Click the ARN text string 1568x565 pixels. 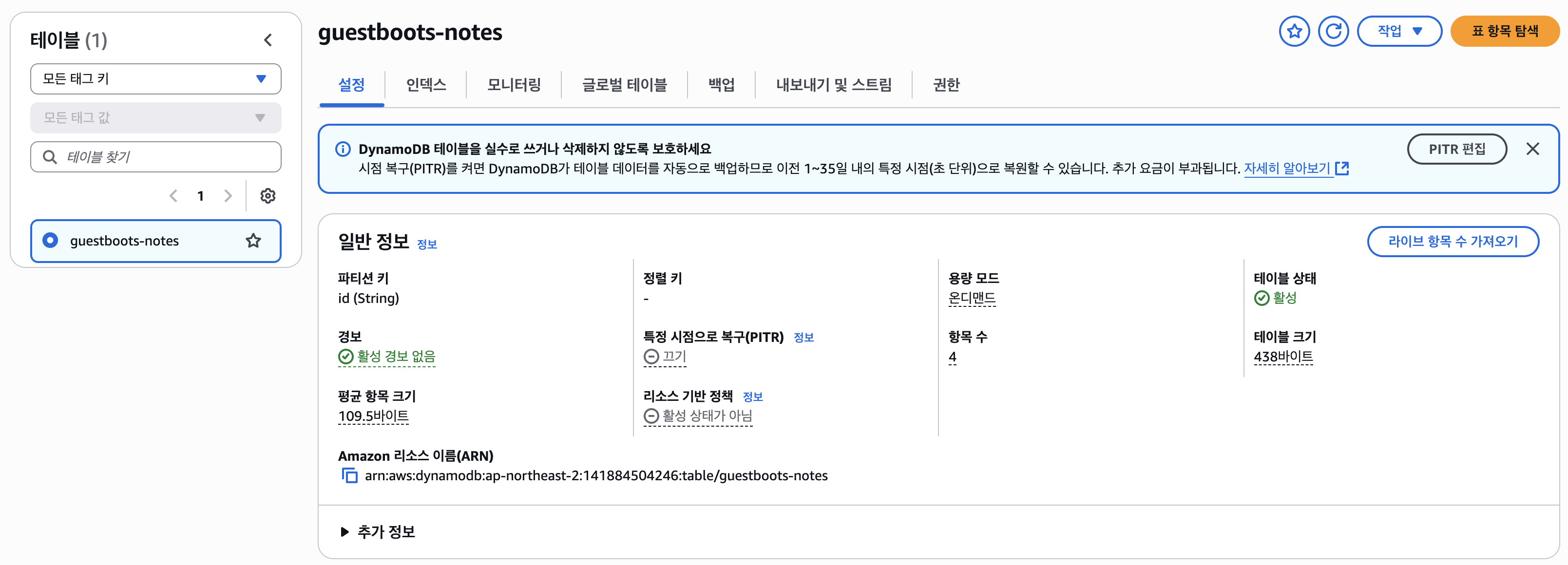[596, 475]
